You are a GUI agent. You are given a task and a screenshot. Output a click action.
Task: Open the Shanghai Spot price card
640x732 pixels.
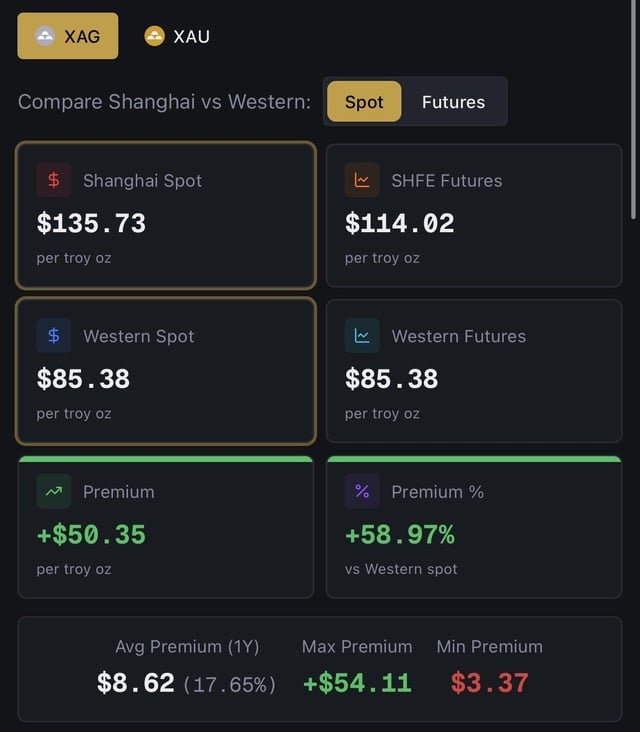pos(166,215)
